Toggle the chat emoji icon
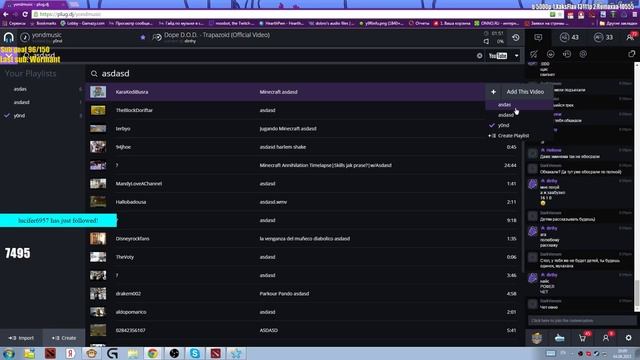The image size is (640, 360). [x=551, y=54]
